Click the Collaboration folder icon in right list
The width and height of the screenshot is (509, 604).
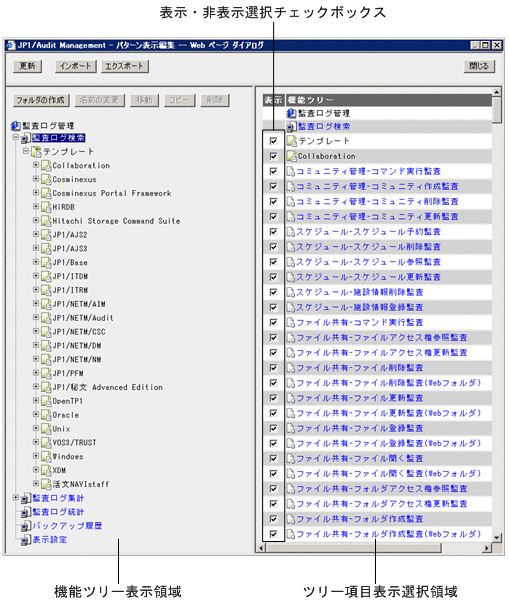tap(292, 156)
